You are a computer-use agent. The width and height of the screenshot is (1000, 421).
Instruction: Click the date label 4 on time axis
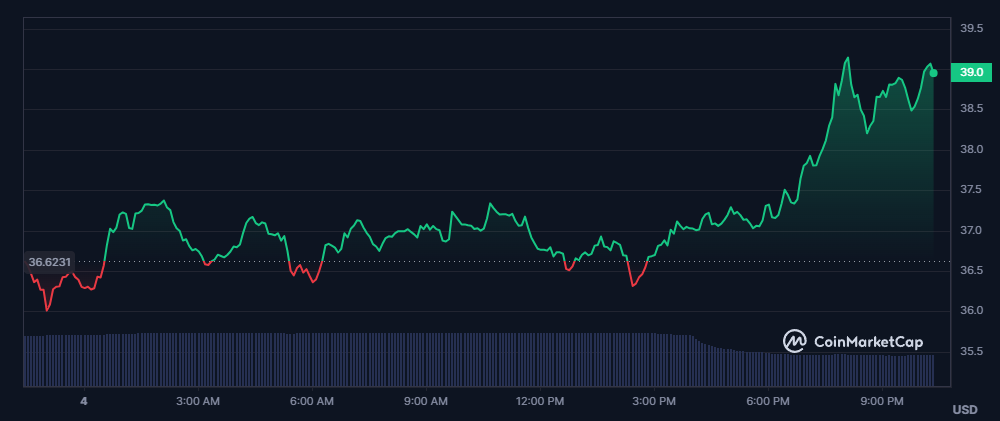[84, 401]
